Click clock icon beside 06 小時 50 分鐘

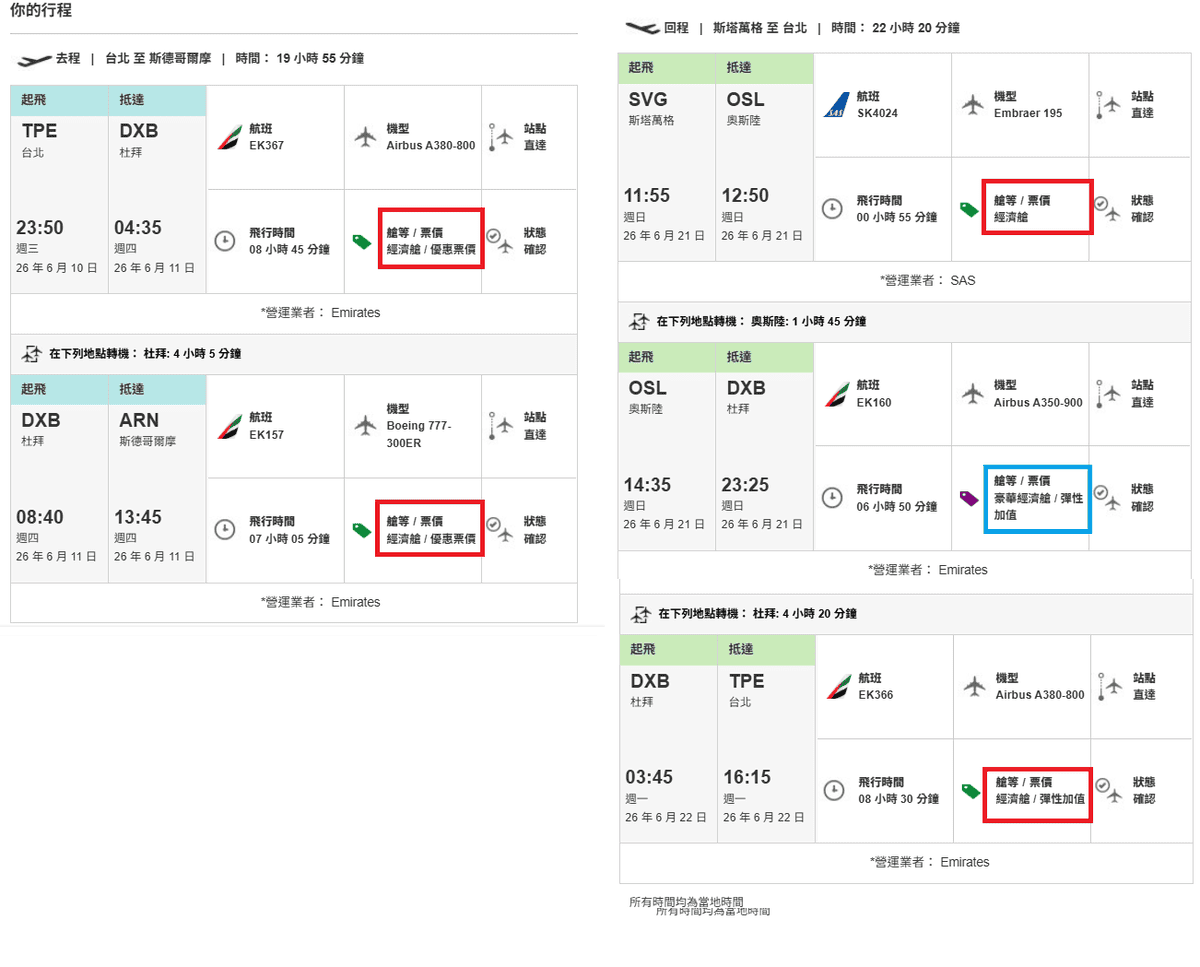832,497
